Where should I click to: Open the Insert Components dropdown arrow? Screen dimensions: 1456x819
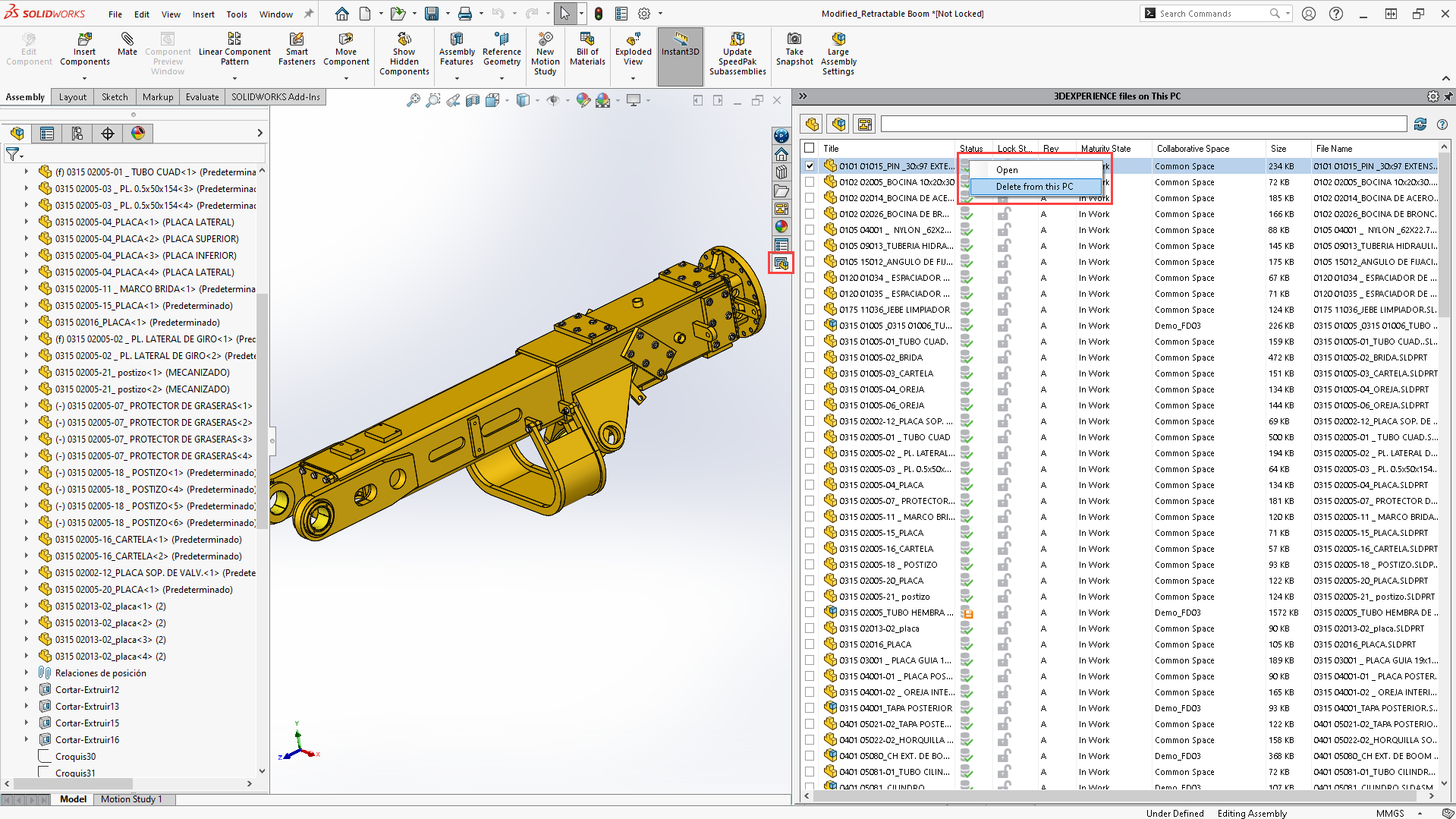pos(84,78)
